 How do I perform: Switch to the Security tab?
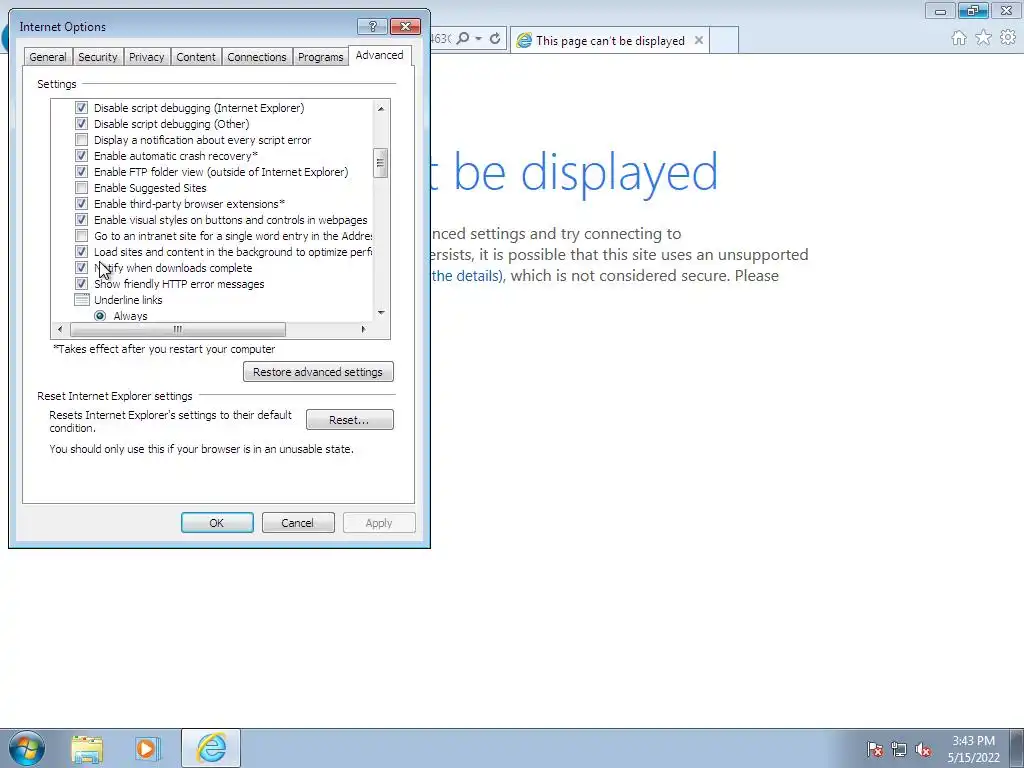coord(98,57)
